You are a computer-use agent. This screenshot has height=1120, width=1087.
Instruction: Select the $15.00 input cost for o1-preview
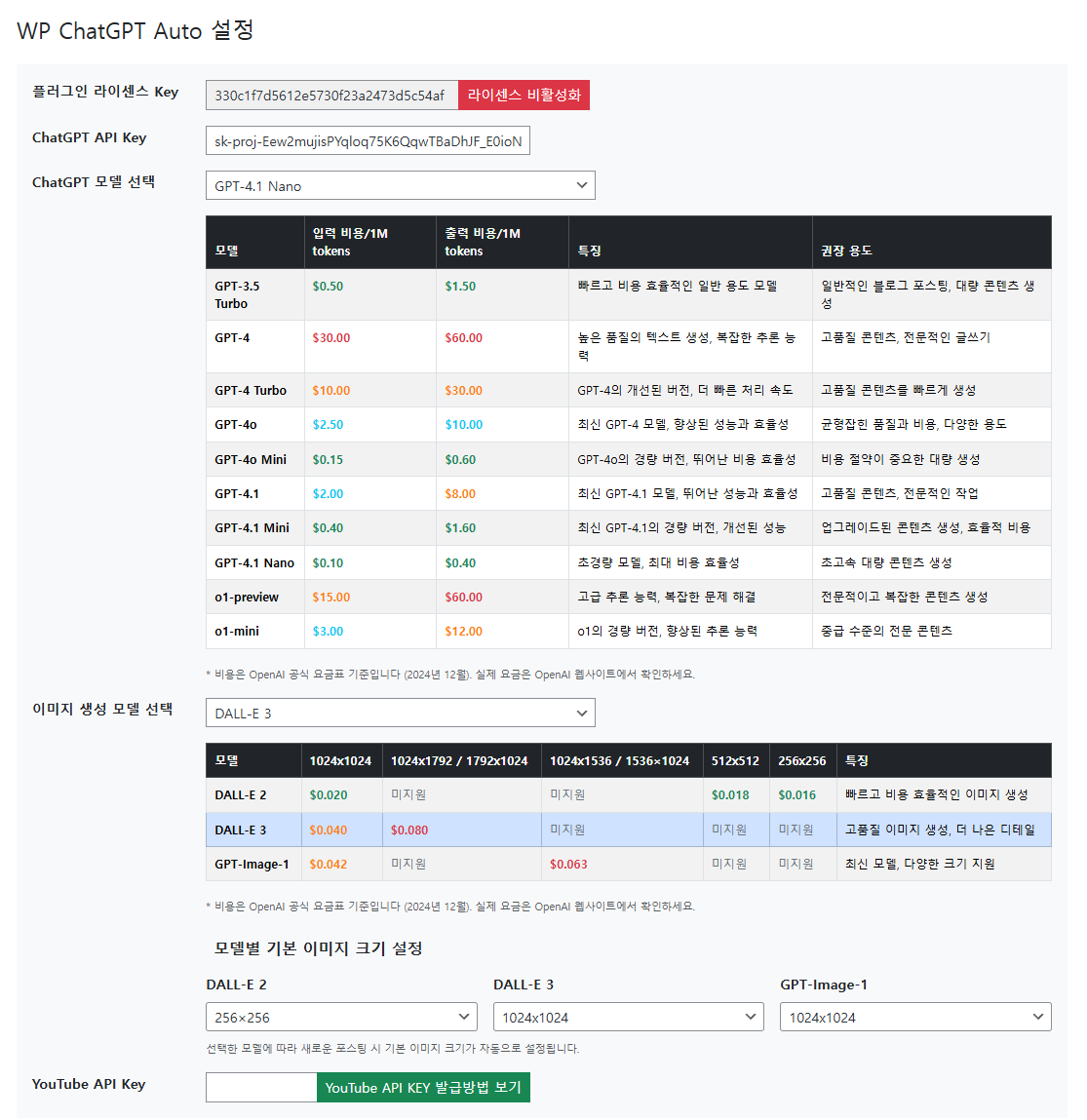(331, 598)
